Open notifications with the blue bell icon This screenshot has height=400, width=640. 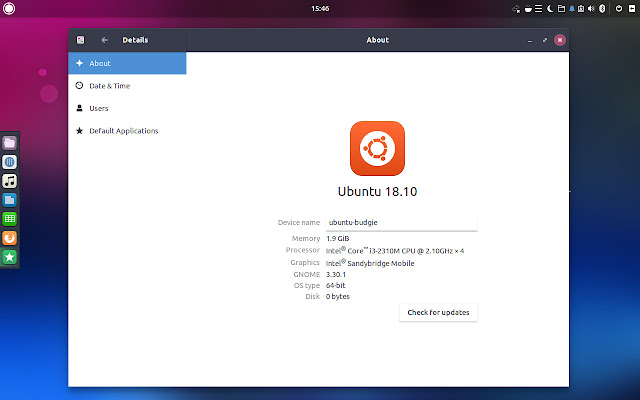coord(572,9)
